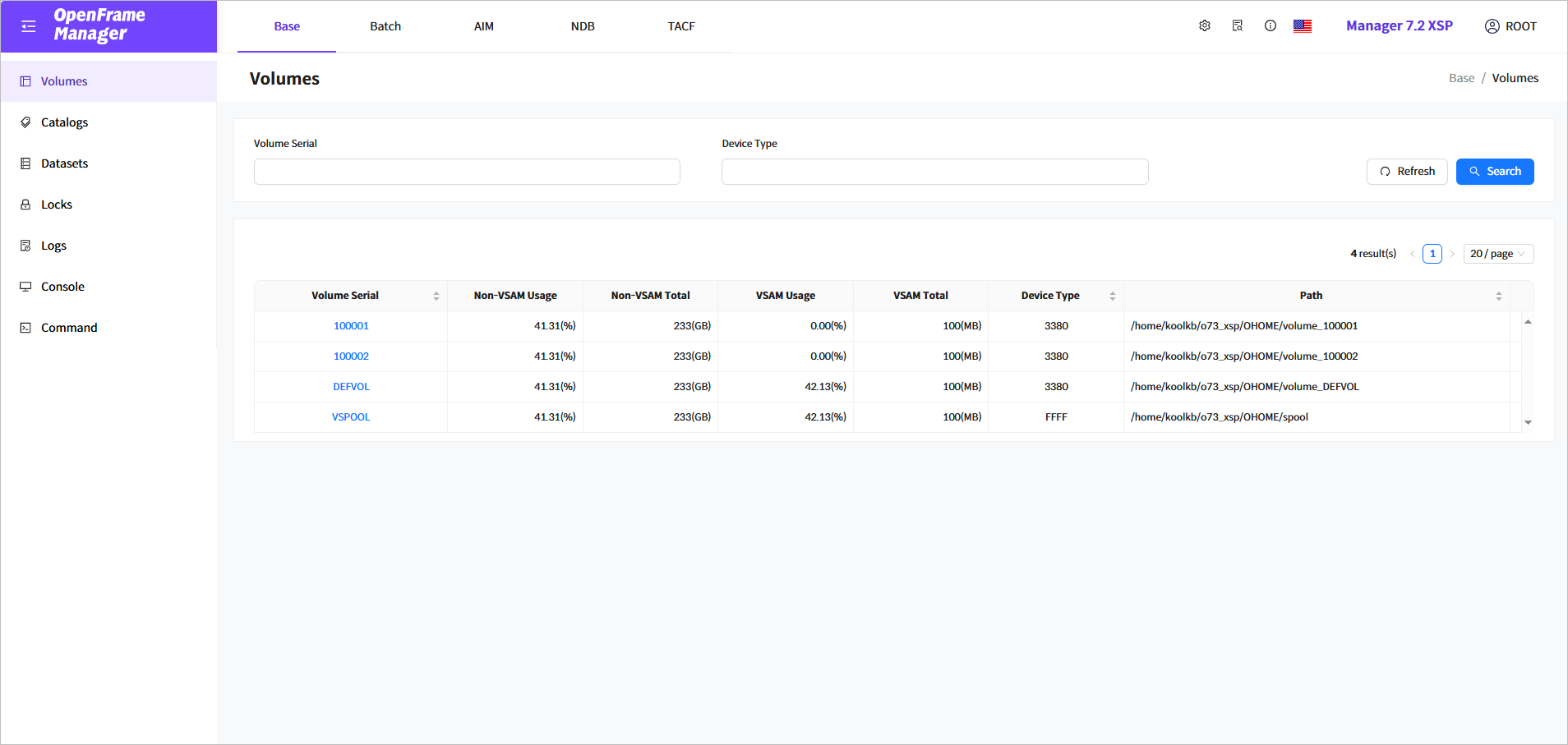Go to next page arrow in pagination

pyautogui.click(x=1452, y=254)
